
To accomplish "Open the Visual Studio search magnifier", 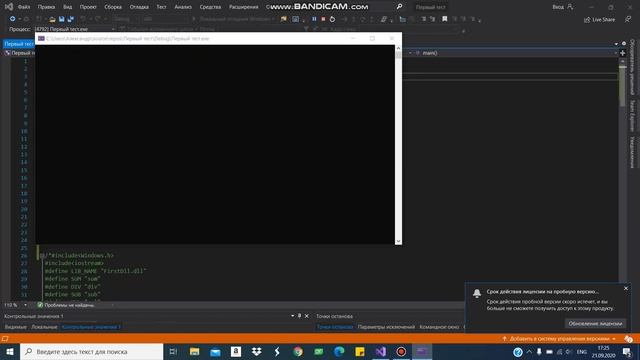I will [x=399, y=7].
